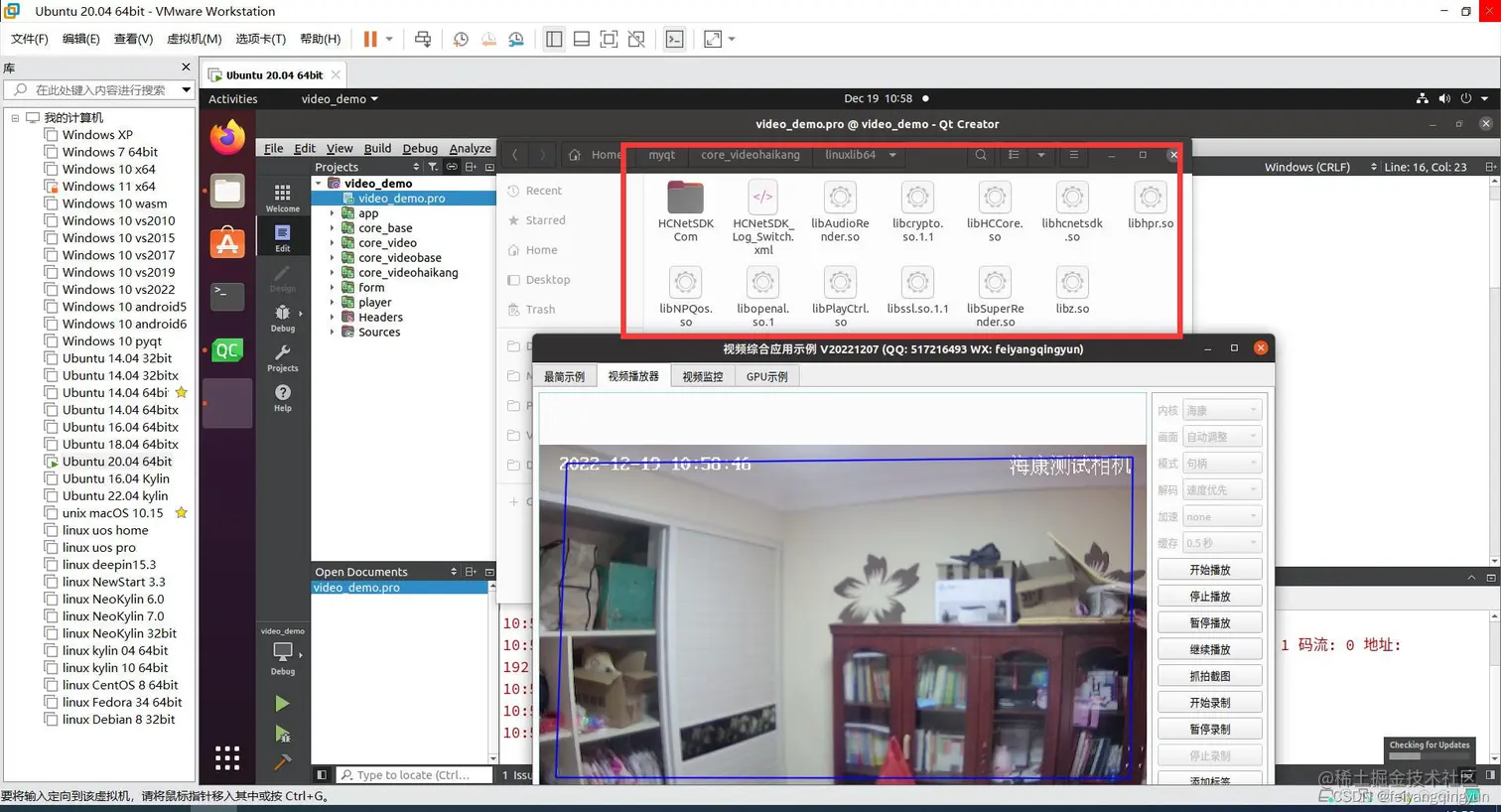This screenshot has height=812, width=1501.
Task: Select libhcnetsdk.so file
Action: pos(1072,211)
